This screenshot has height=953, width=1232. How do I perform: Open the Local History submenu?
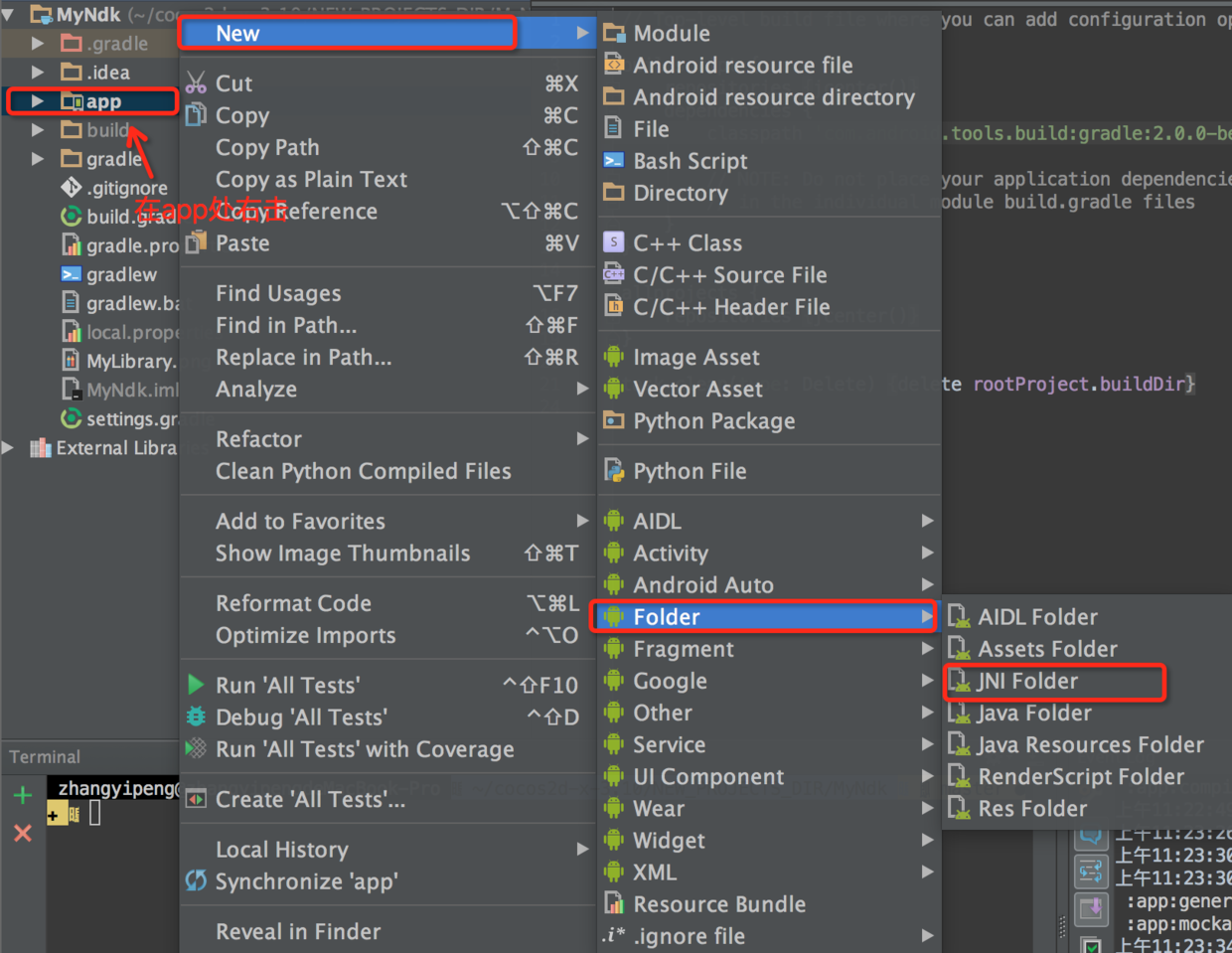pyautogui.click(x=282, y=850)
